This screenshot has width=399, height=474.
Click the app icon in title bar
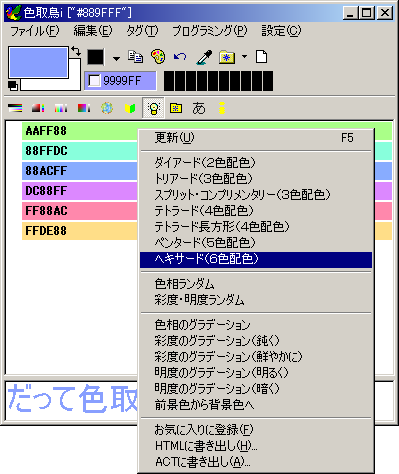tap(14, 13)
